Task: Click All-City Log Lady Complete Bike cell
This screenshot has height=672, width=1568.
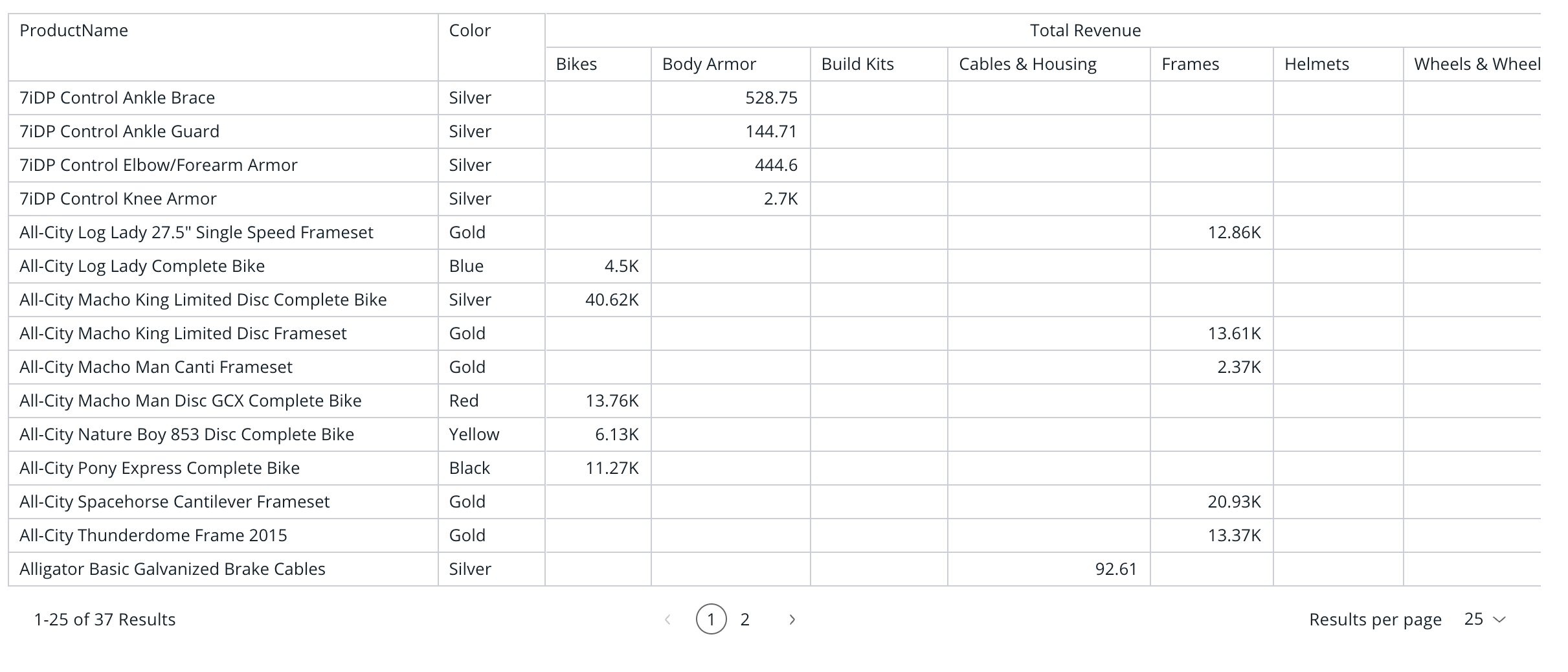Action: pos(142,266)
